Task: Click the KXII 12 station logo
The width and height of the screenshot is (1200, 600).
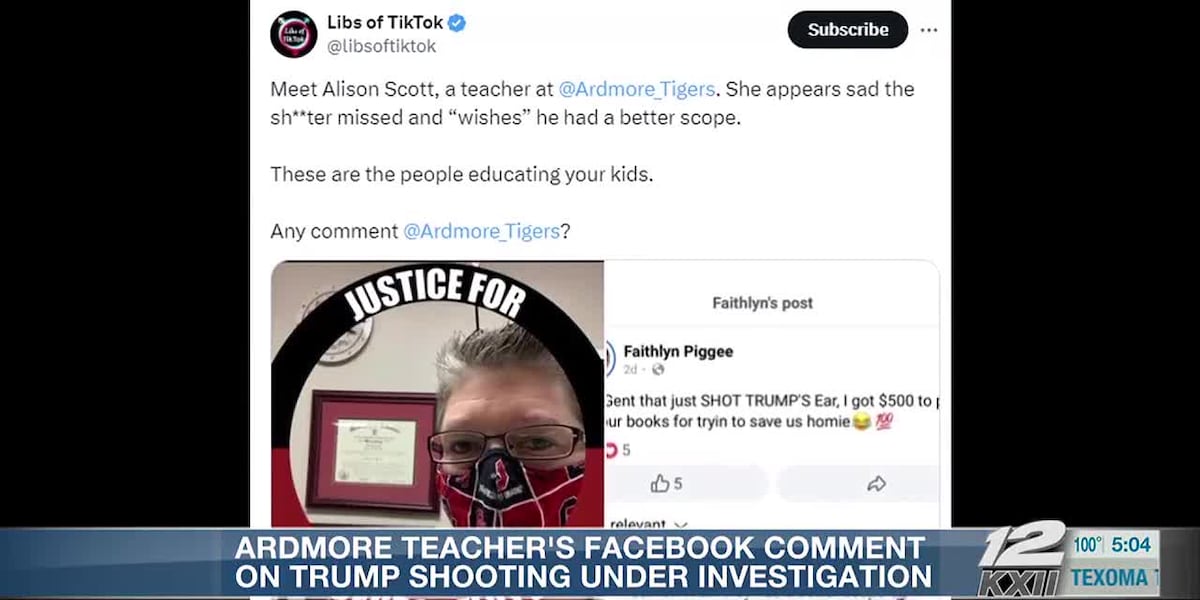Action: (x=1022, y=560)
